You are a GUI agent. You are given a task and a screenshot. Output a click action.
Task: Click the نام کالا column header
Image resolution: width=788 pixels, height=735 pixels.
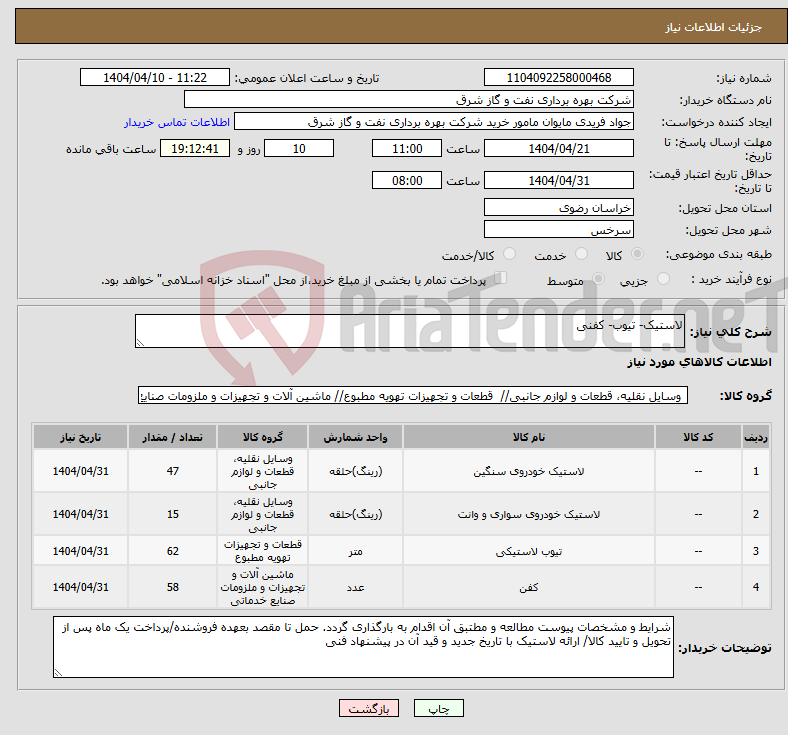click(529, 437)
